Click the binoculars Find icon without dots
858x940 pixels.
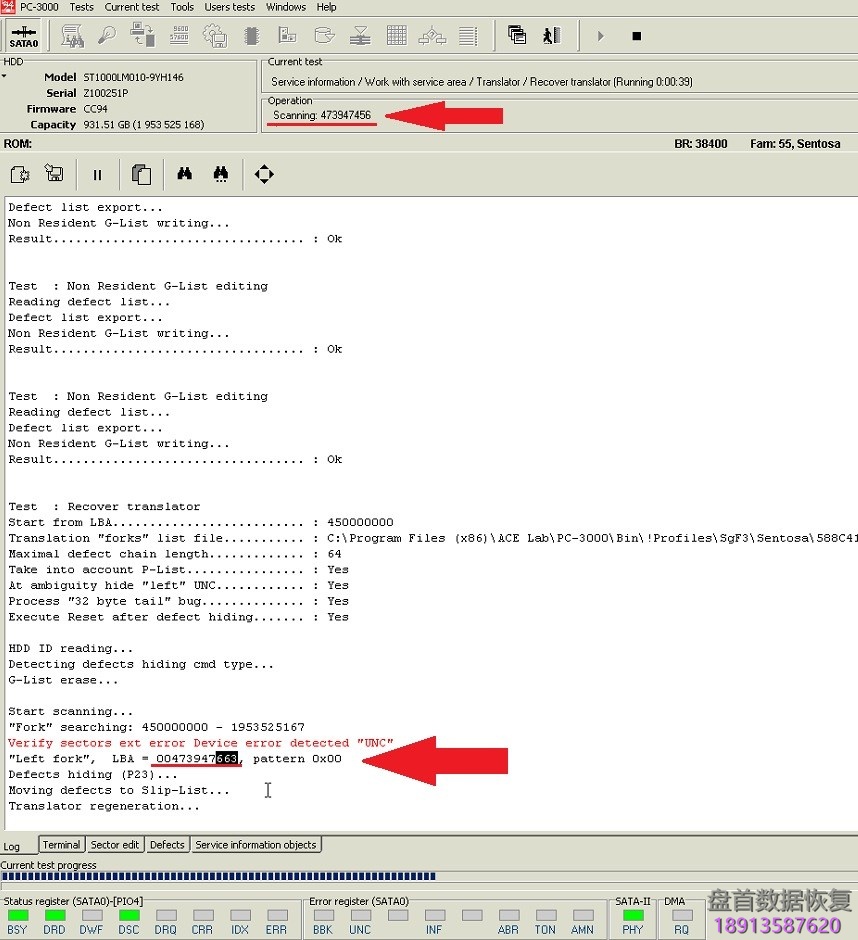coord(185,175)
